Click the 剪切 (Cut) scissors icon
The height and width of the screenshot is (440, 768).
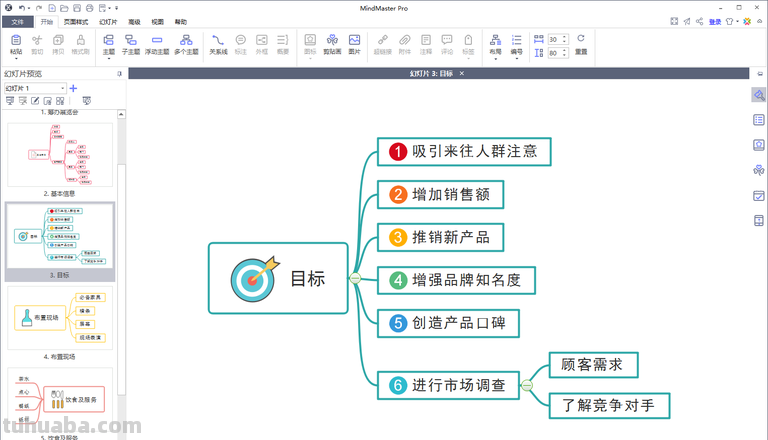click(37, 40)
